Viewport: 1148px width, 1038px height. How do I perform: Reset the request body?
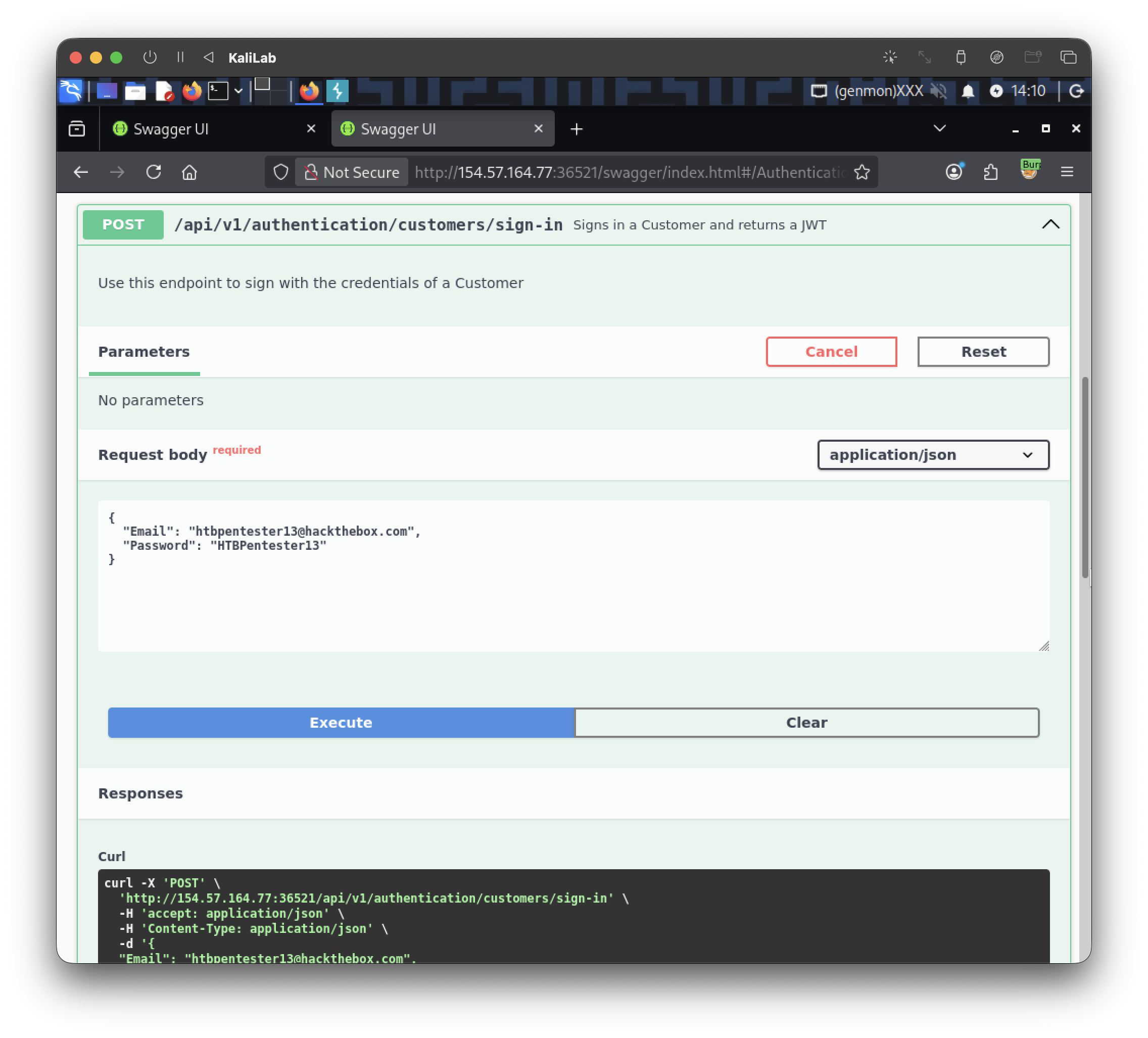click(983, 351)
